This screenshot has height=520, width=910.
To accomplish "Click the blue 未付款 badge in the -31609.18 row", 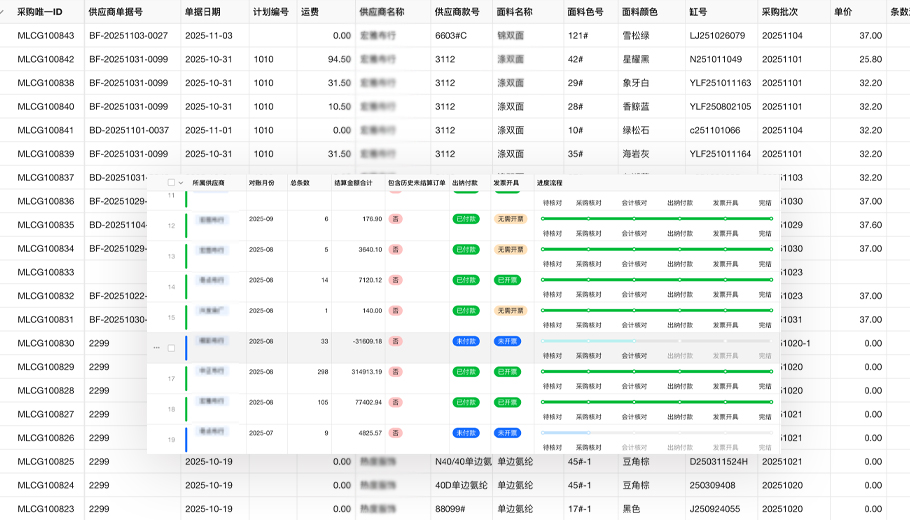I will click(x=465, y=341).
